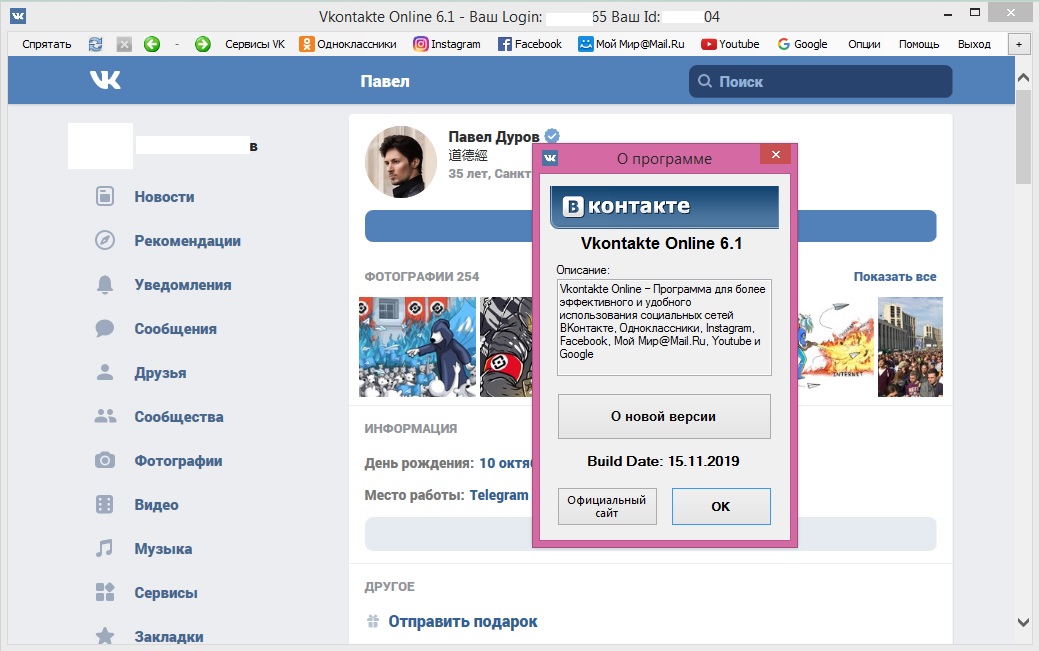The image size is (1040, 651).
Task: Click the Уведомления sidebar link
Action: pyautogui.click(x=183, y=284)
